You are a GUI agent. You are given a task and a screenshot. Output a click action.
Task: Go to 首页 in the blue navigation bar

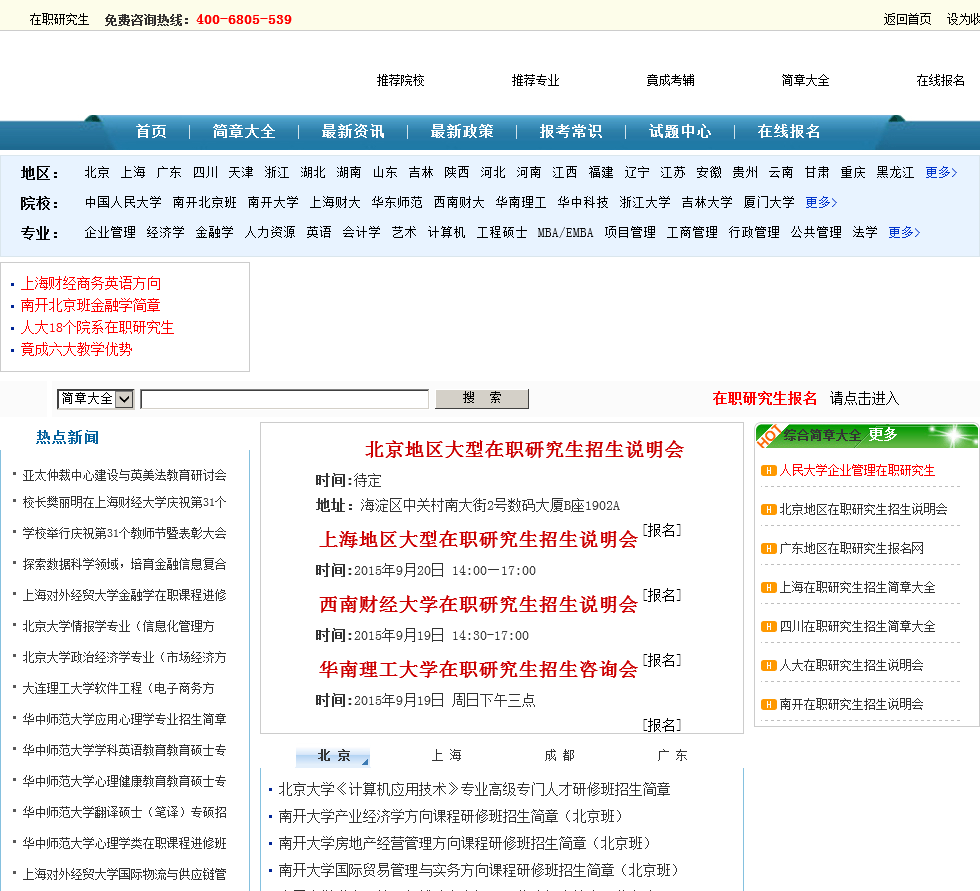pos(151,131)
